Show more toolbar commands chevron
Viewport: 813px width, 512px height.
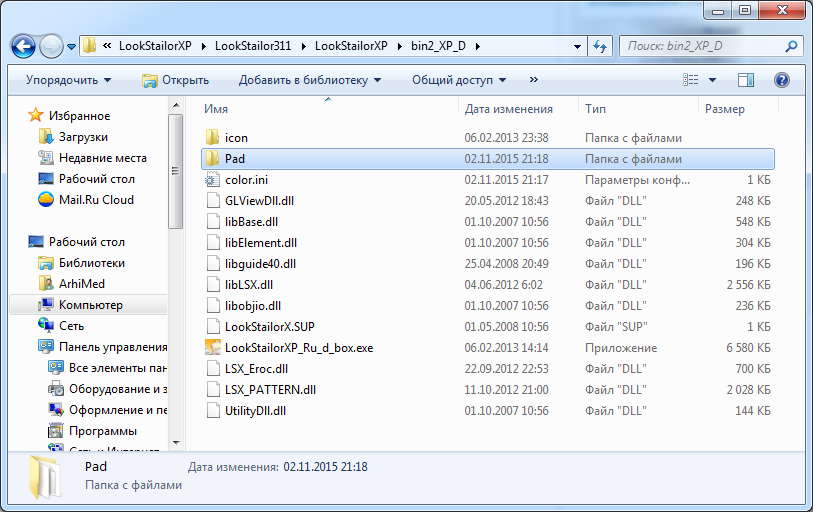point(534,80)
